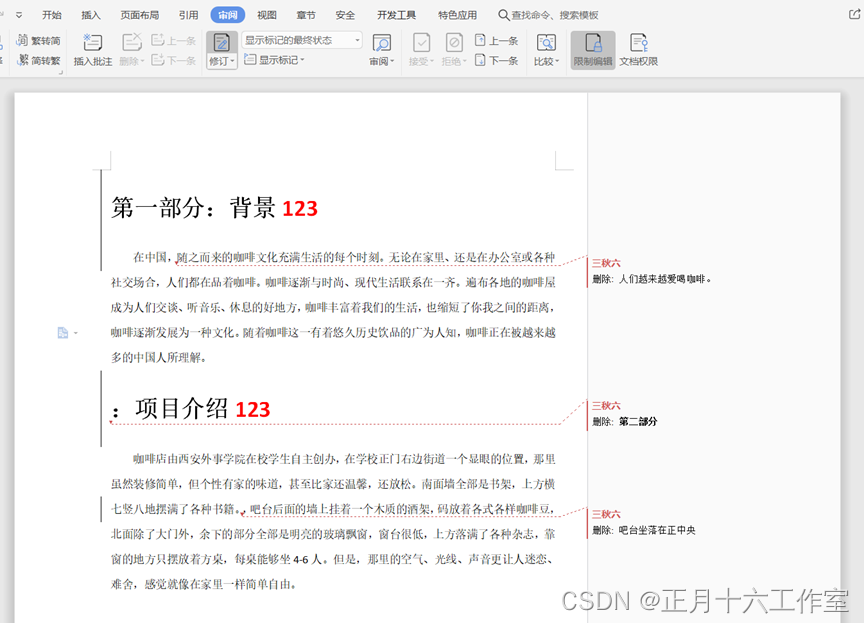Click the search commands field
Image resolution: width=864 pixels, height=623 pixels.
[554, 15]
